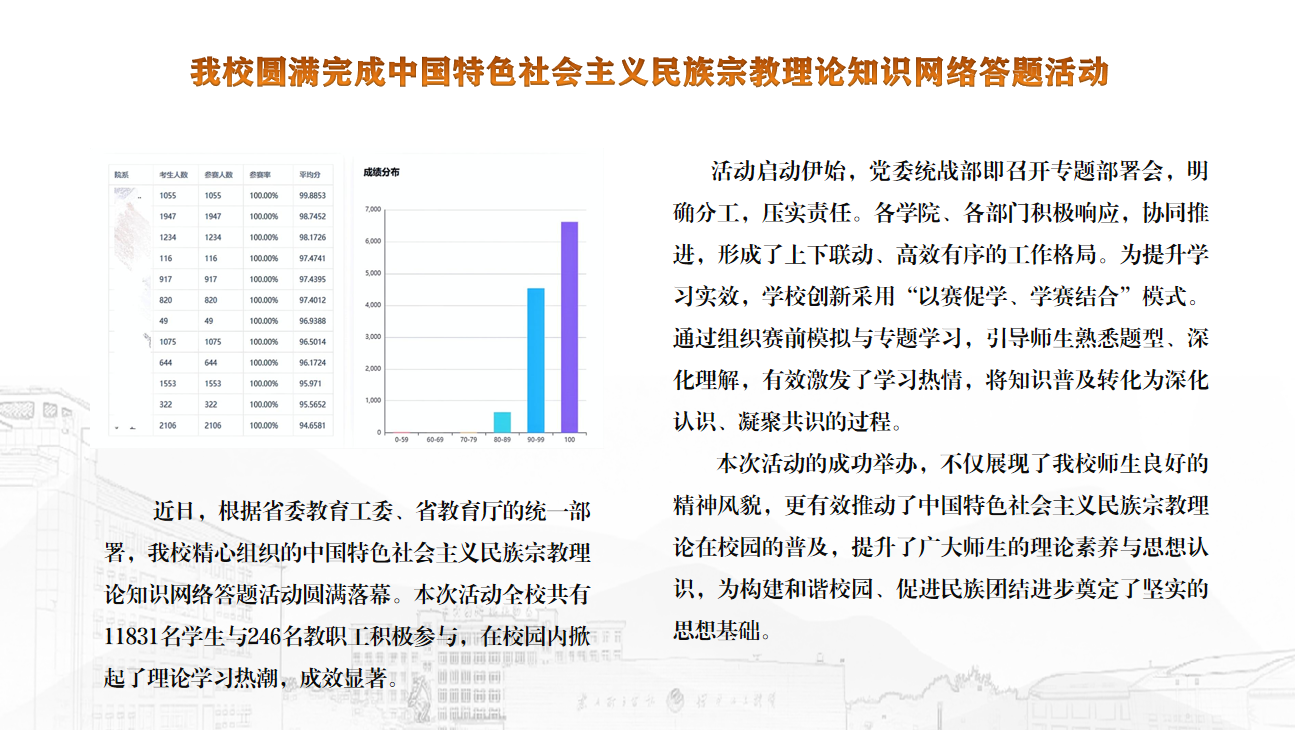Click the 参赛人数 column header

(218, 175)
